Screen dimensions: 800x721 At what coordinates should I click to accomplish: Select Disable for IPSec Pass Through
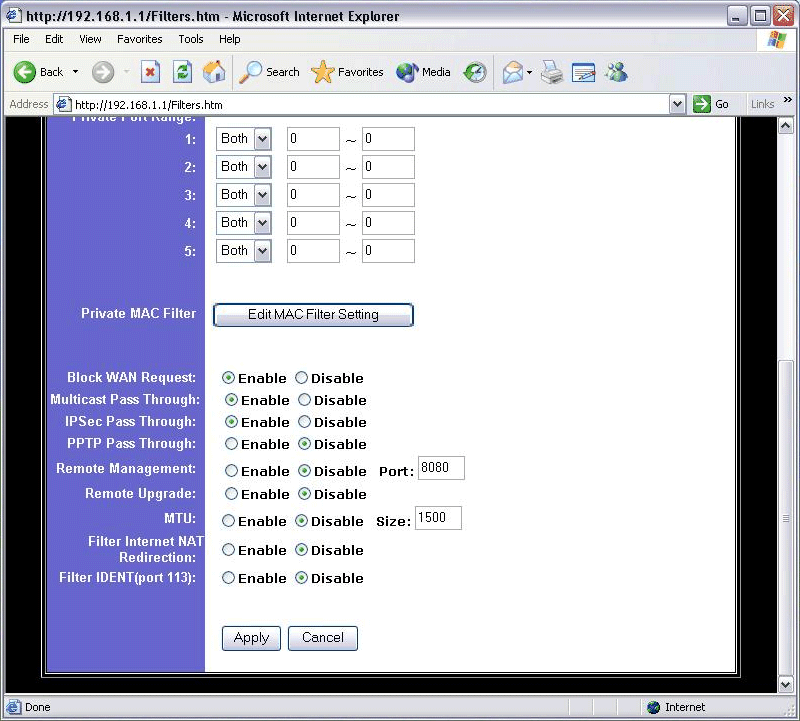[305, 421]
